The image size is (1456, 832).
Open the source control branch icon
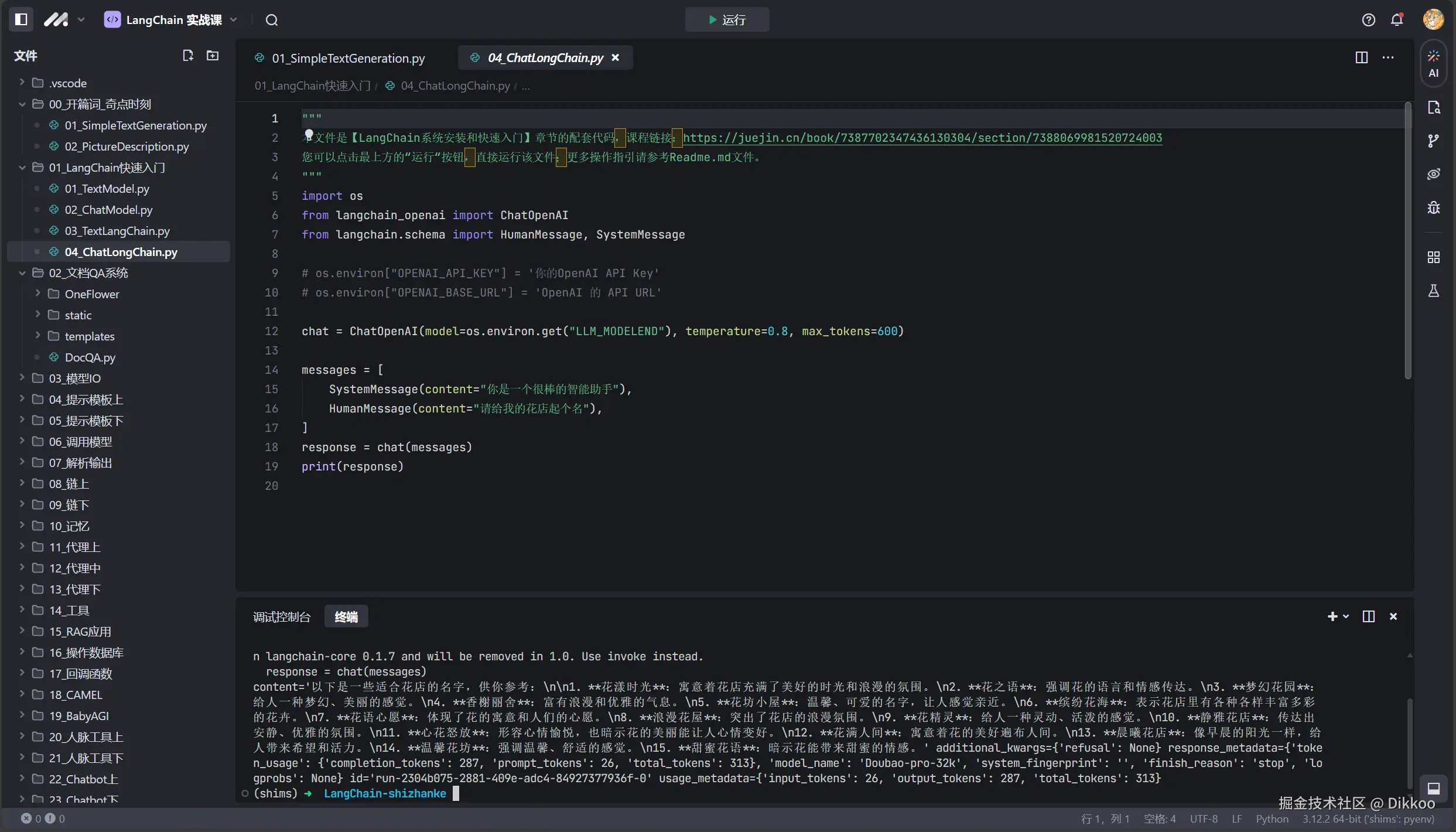coord(1433,141)
